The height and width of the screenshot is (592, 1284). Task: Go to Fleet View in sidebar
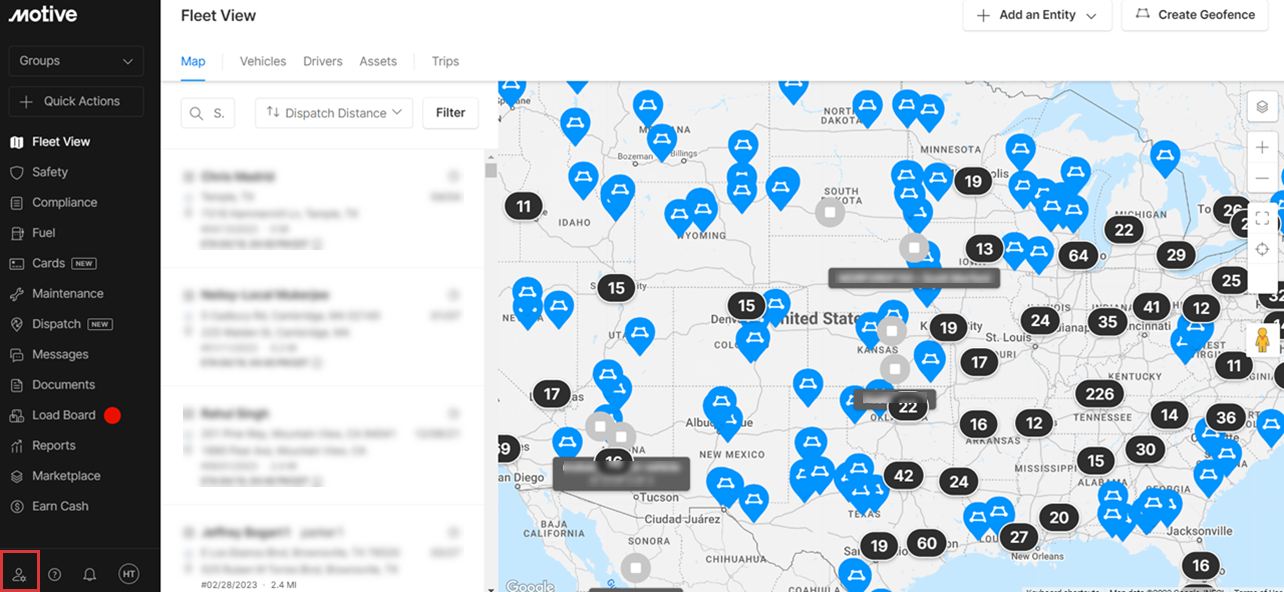pos(61,142)
